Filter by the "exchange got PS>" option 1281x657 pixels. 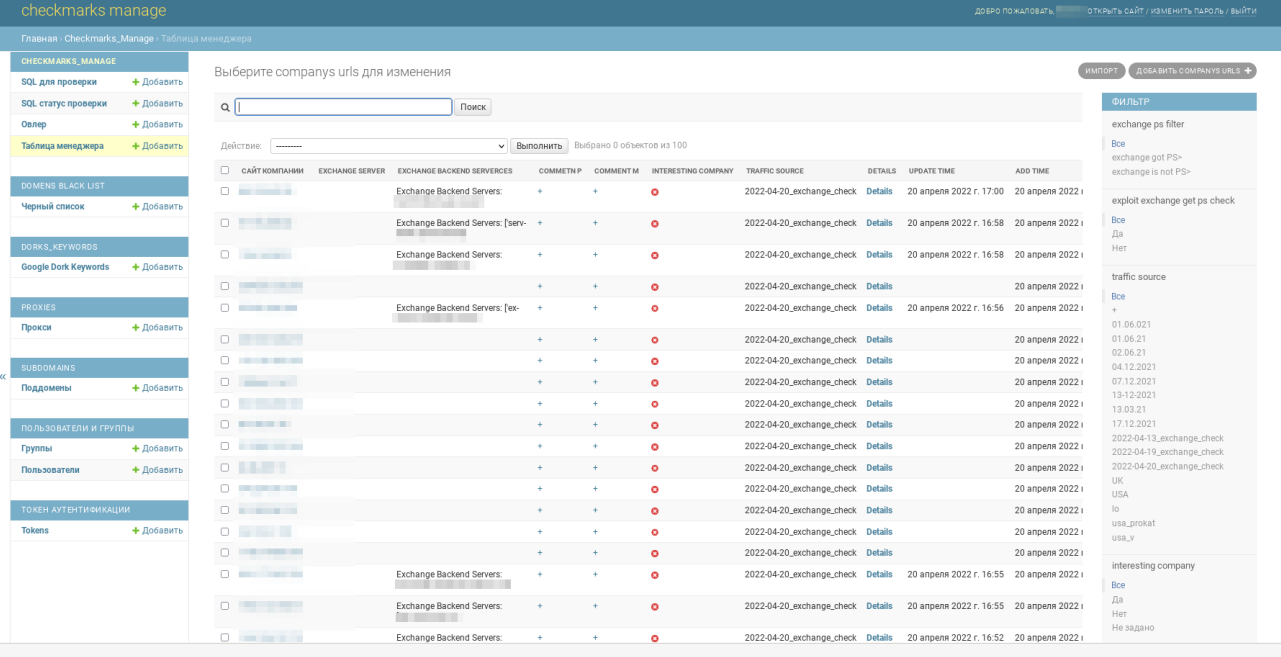tap(1146, 158)
